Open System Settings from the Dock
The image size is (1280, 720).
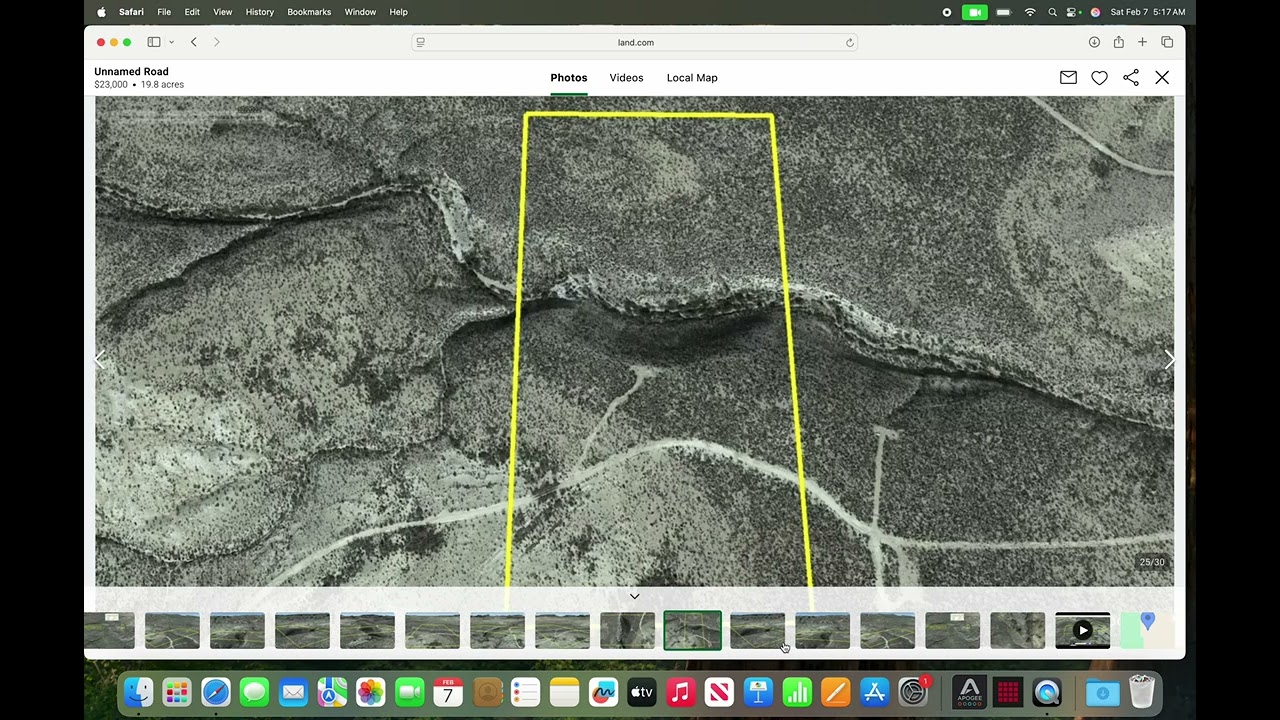(913, 692)
